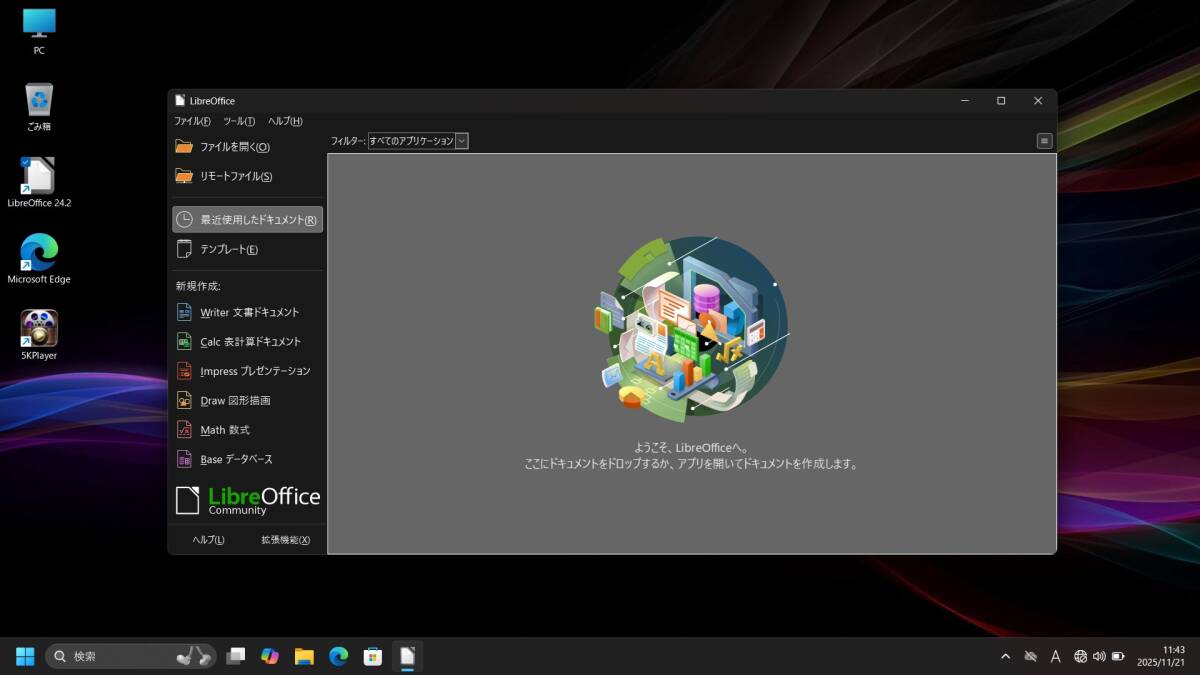Create a new Base データベース
Image resolution: width=1200 pixels, height=675 pixels.
235,459
